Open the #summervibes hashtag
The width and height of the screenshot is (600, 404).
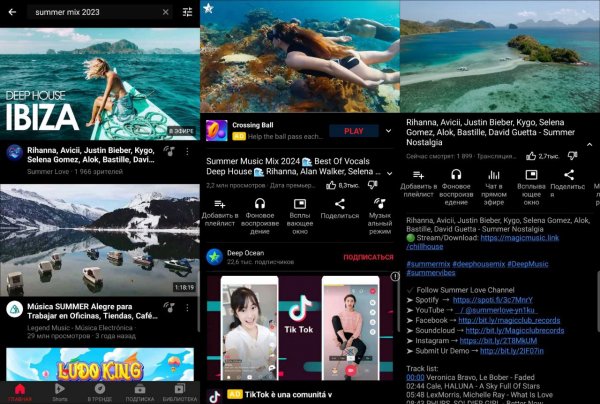pos(431,273)
